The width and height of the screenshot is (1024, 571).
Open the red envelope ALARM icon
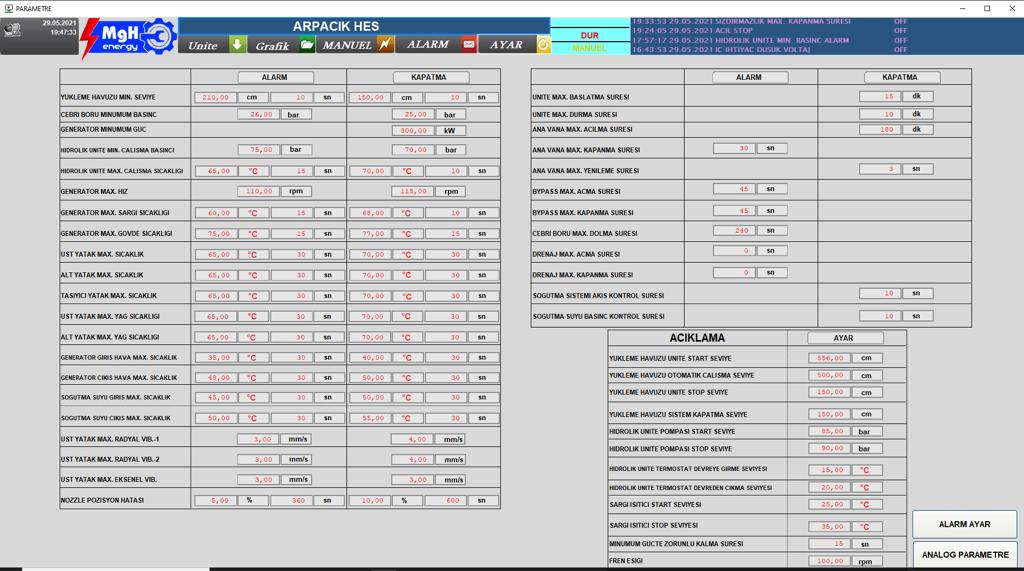[469, 45]
